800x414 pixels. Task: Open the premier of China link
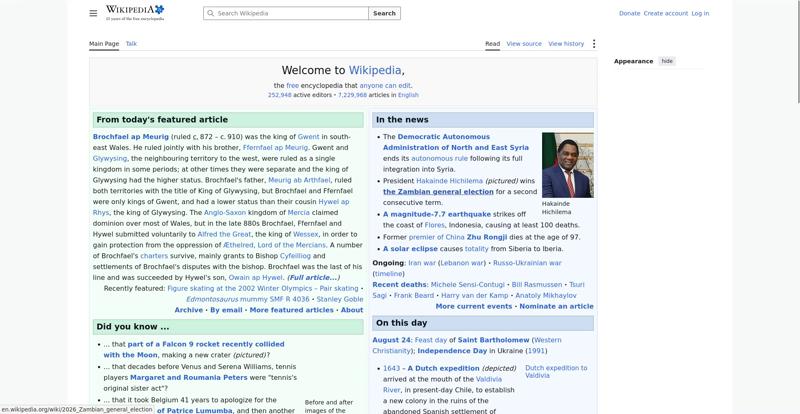(436, 237)
